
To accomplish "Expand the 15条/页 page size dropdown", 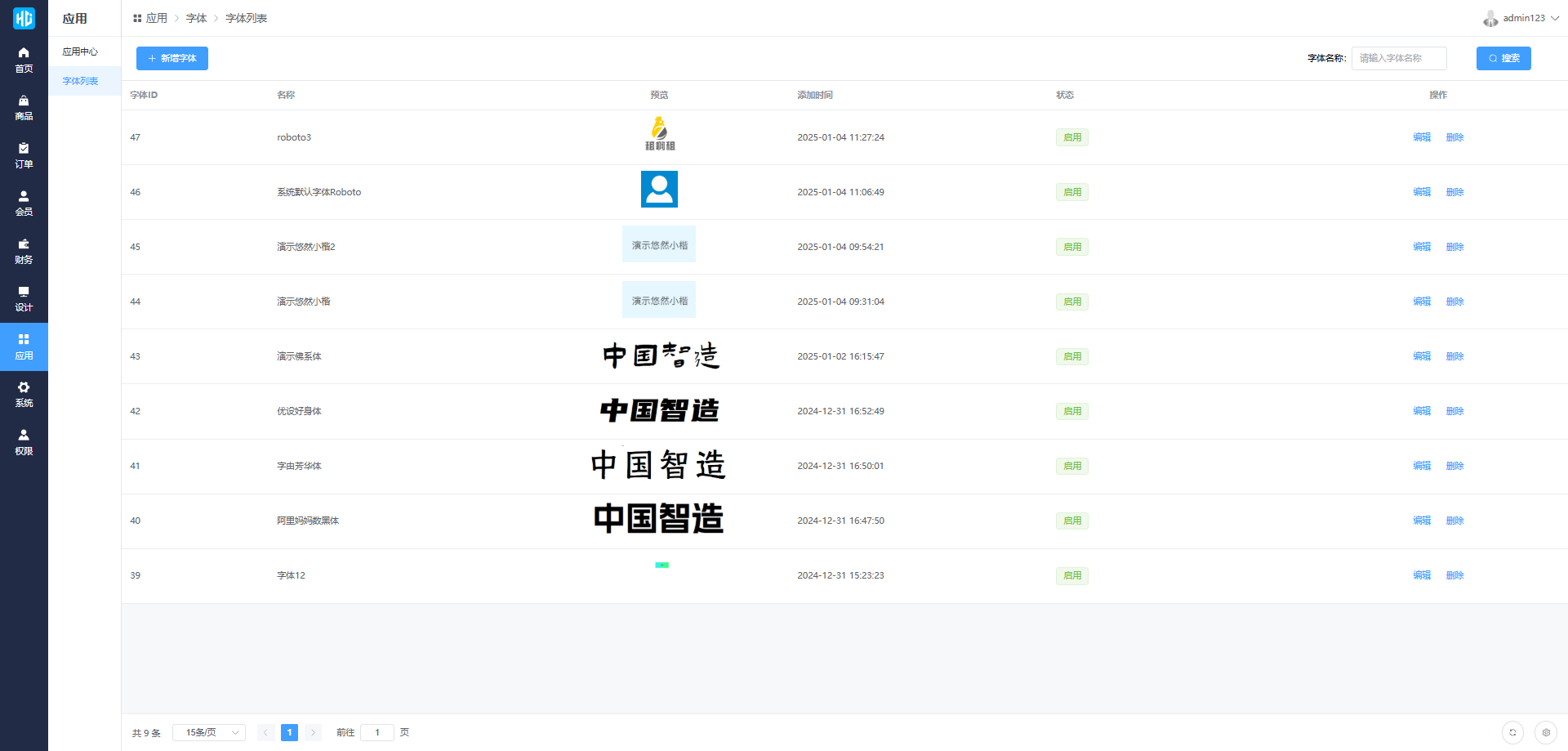I will coord(209,732).
